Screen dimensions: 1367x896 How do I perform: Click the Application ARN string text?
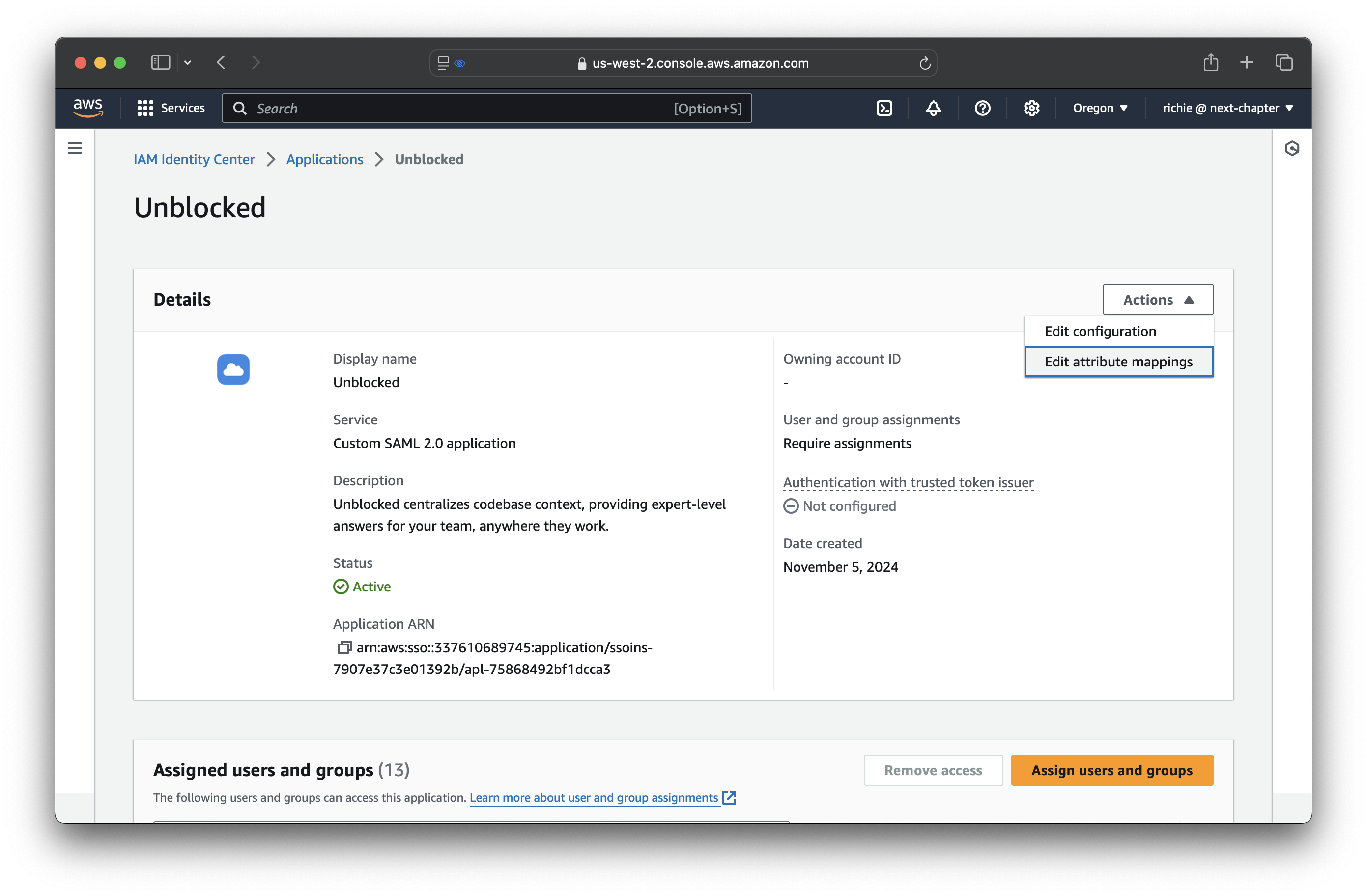(x=493, y=658)
